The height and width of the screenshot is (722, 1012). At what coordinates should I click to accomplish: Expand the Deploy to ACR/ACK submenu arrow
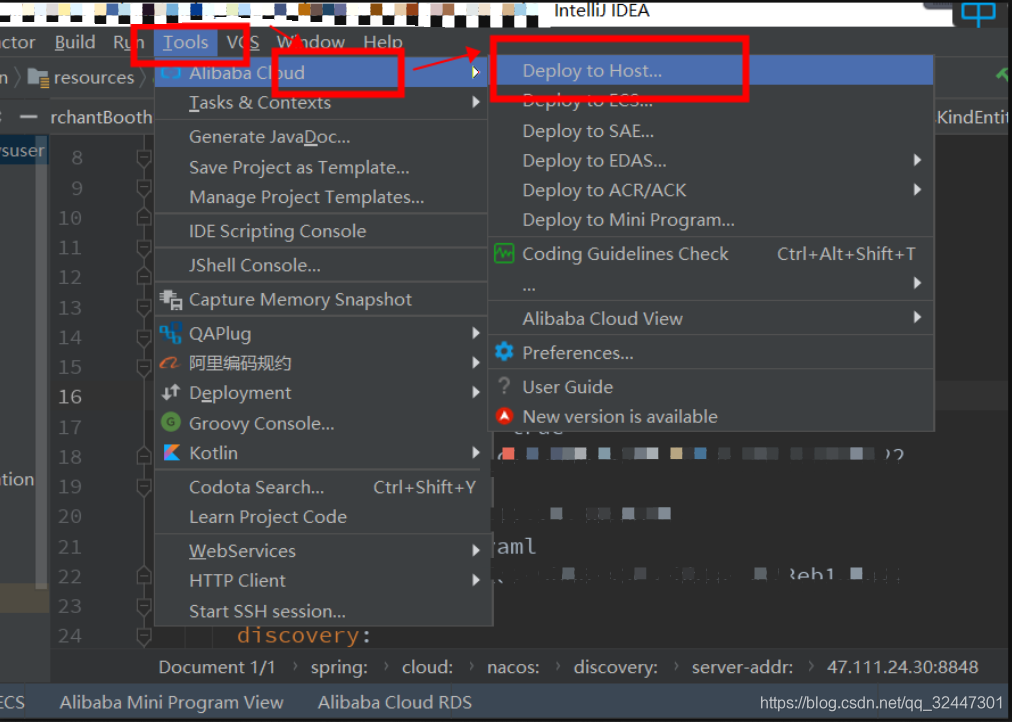click(917, 190)
